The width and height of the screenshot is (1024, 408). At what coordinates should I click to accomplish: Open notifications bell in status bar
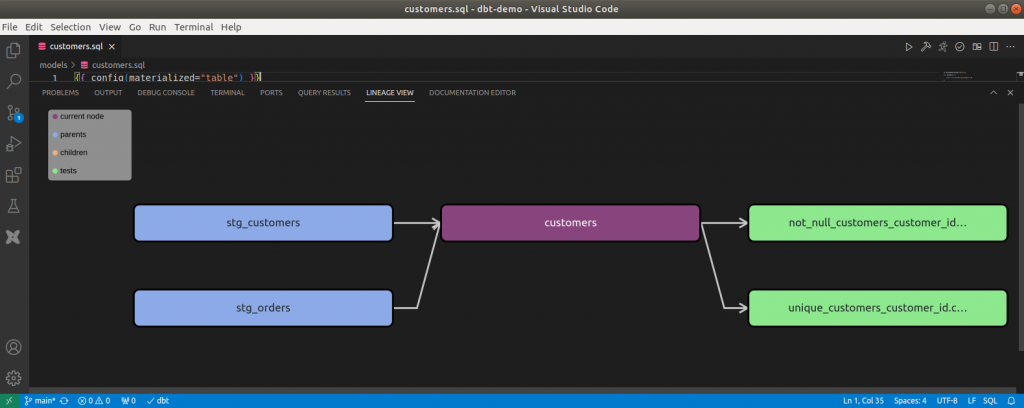pyautogui.click(x=1012, y=401)
